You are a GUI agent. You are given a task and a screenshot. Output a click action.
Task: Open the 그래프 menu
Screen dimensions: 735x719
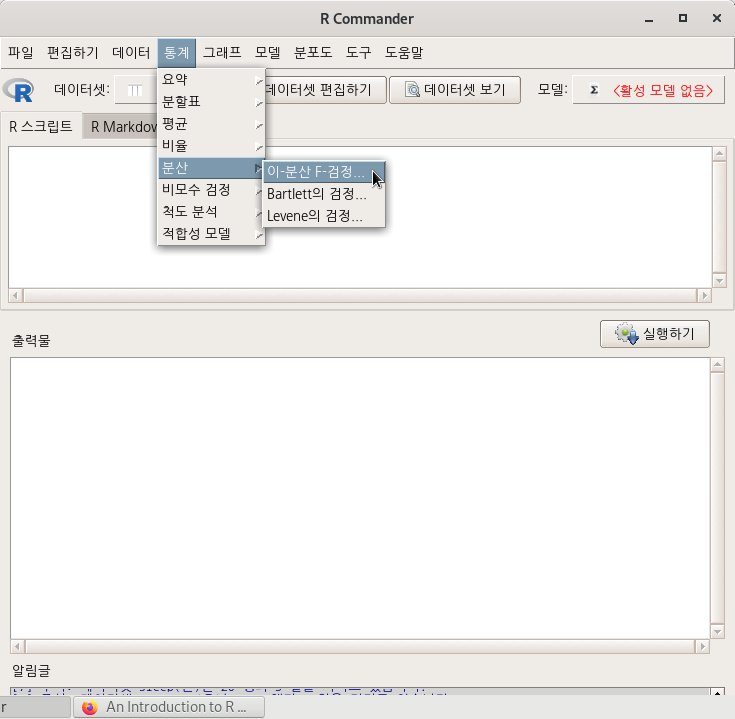pos(222,52)
